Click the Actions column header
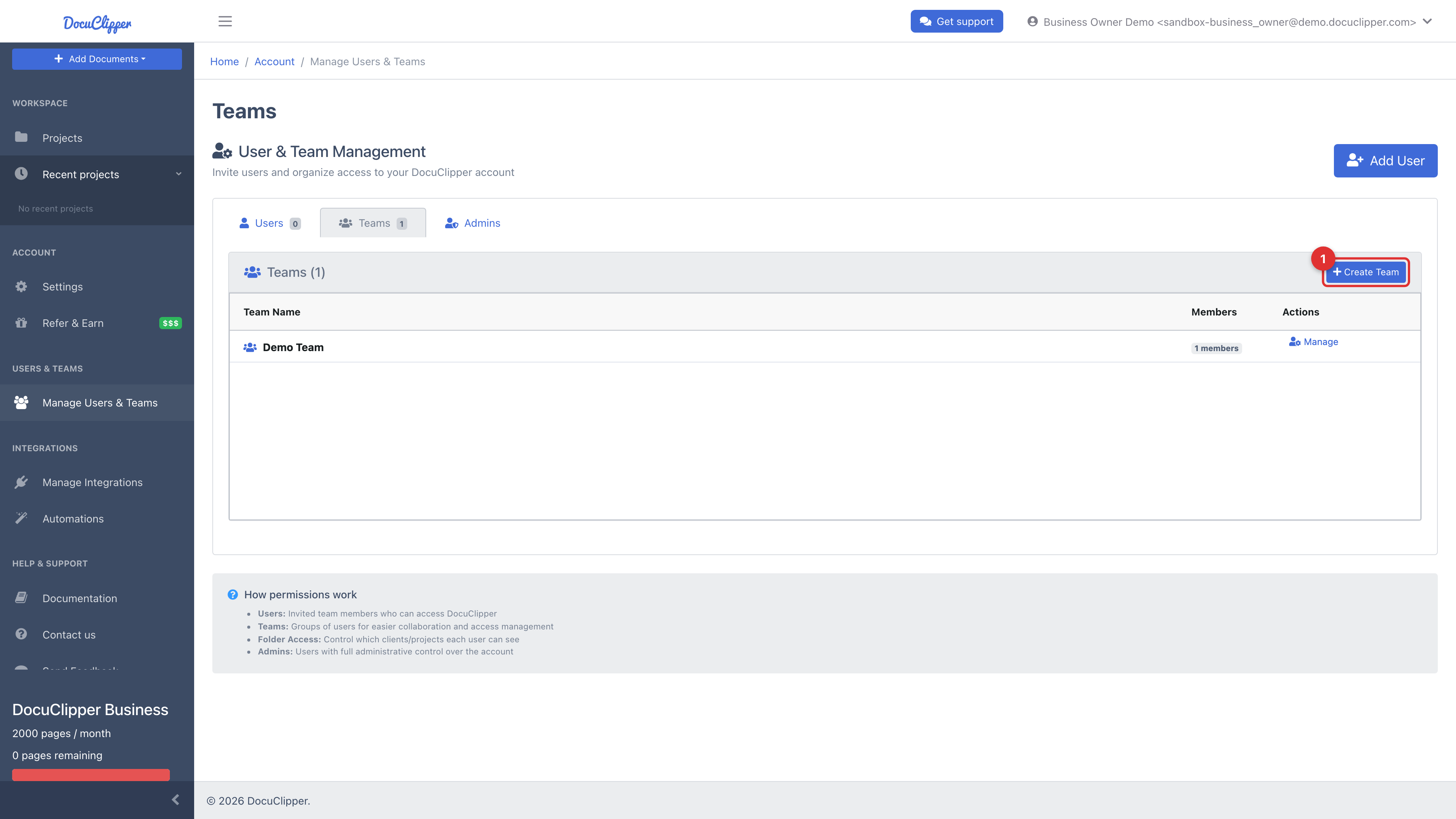This screenshot has height=819, width=1456. pos(1301,312)
